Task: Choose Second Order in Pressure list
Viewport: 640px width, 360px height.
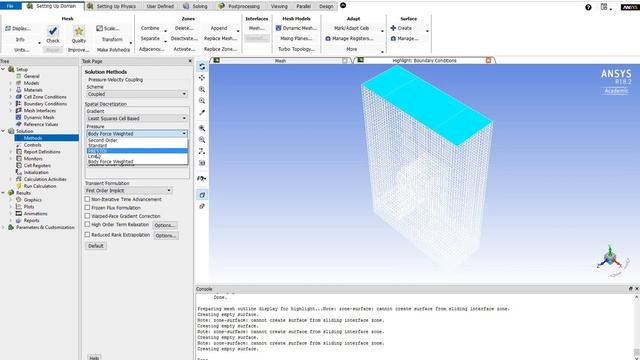Action: pyautogui.click(x=137, y=140)
